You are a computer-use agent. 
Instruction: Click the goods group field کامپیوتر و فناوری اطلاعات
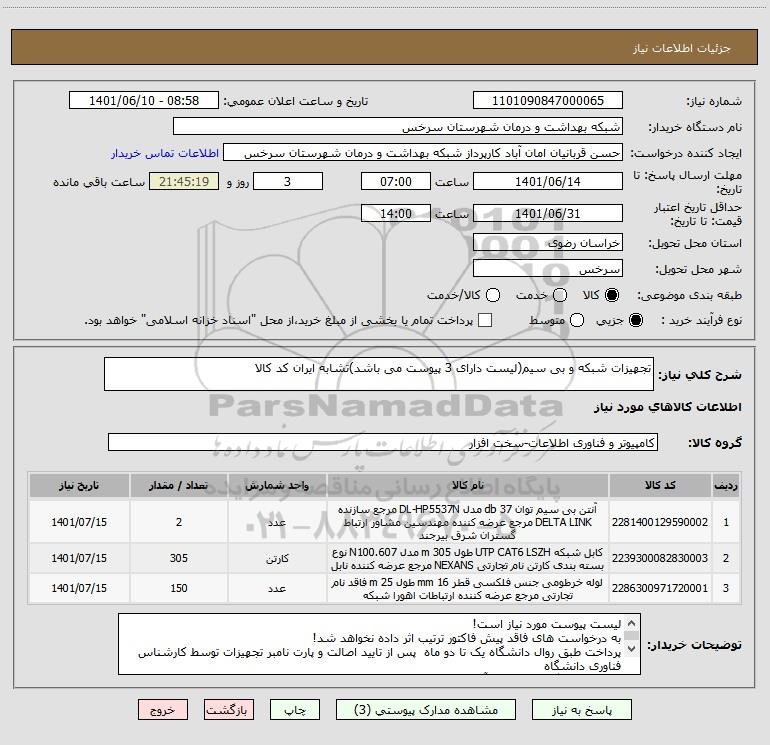coord(383,442)
